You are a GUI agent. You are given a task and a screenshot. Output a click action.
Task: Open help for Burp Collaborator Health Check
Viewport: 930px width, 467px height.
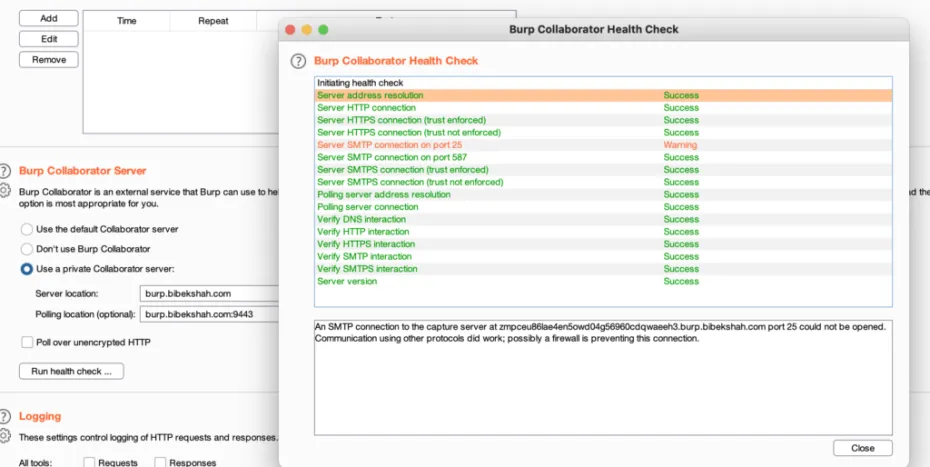298,61
